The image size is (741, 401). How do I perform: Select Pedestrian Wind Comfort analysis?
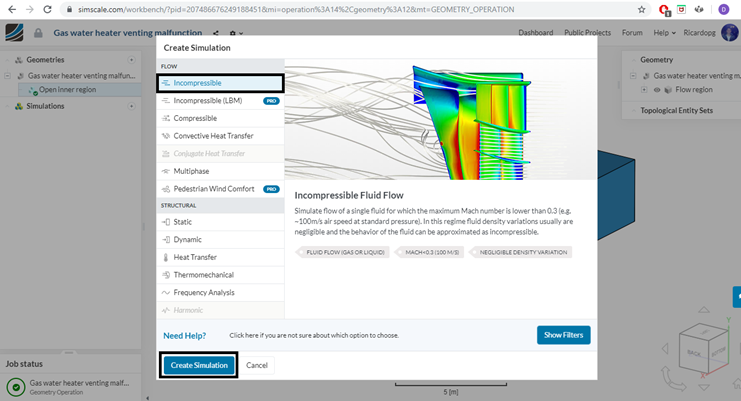point(220,189)
